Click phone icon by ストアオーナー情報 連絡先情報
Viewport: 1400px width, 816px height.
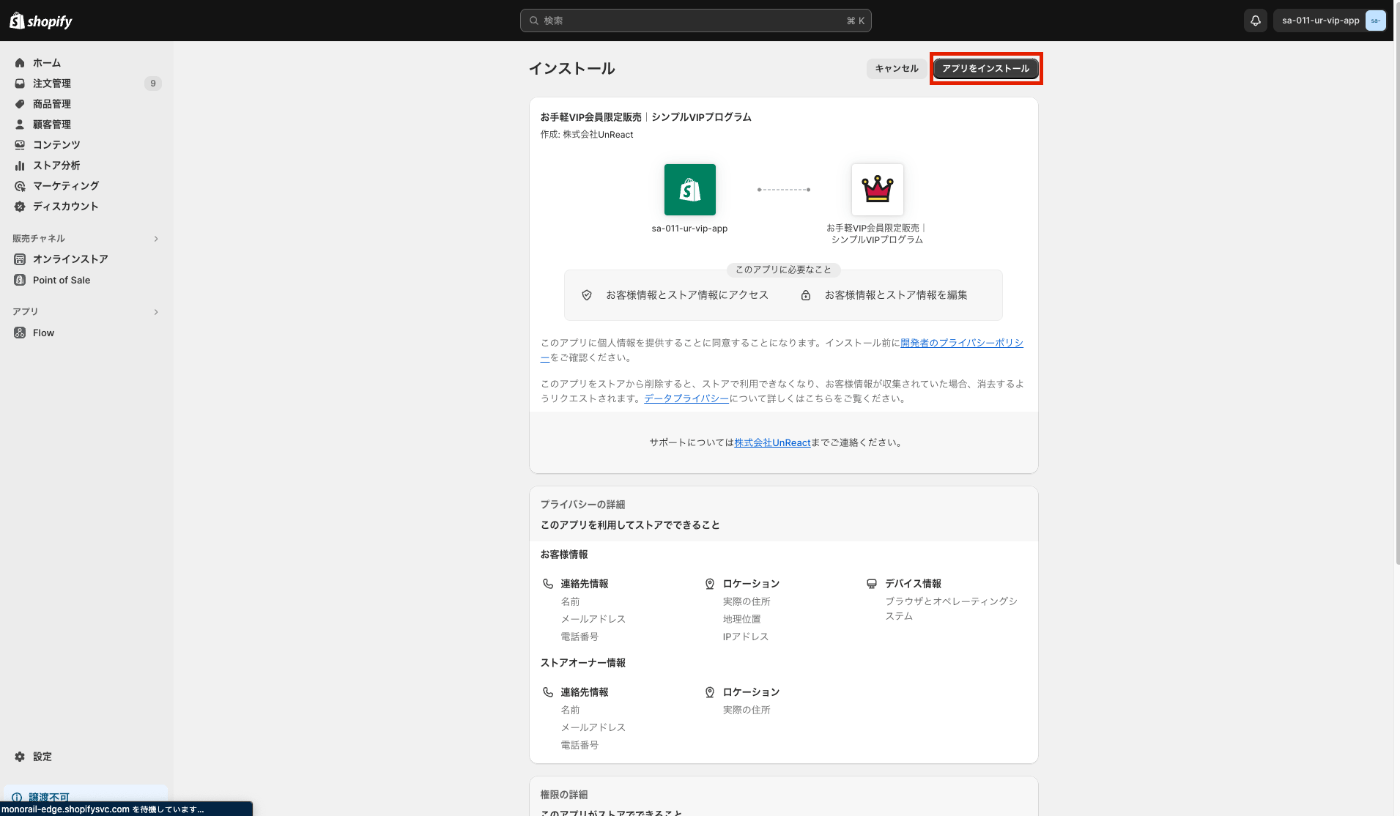(x=548, y=692)
